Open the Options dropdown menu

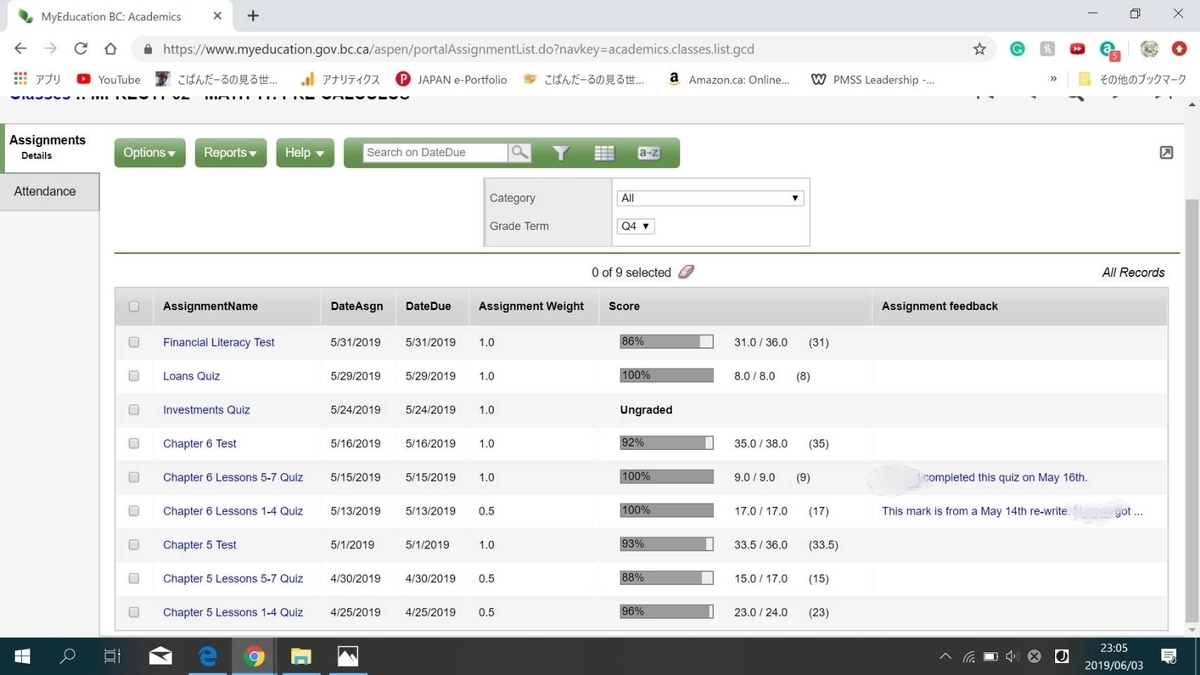tap(150, 153)
